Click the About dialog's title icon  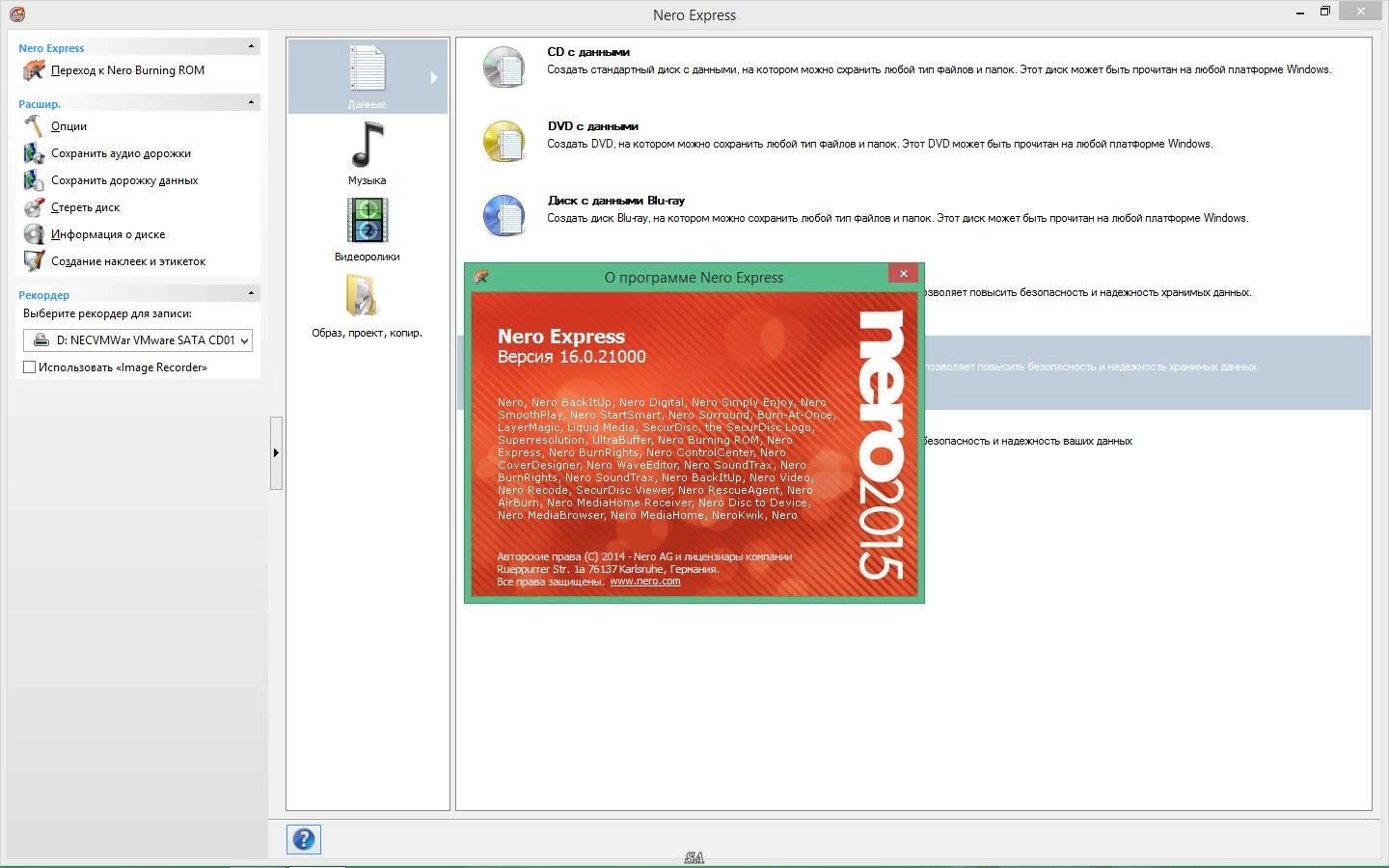(x=481, y=277)
